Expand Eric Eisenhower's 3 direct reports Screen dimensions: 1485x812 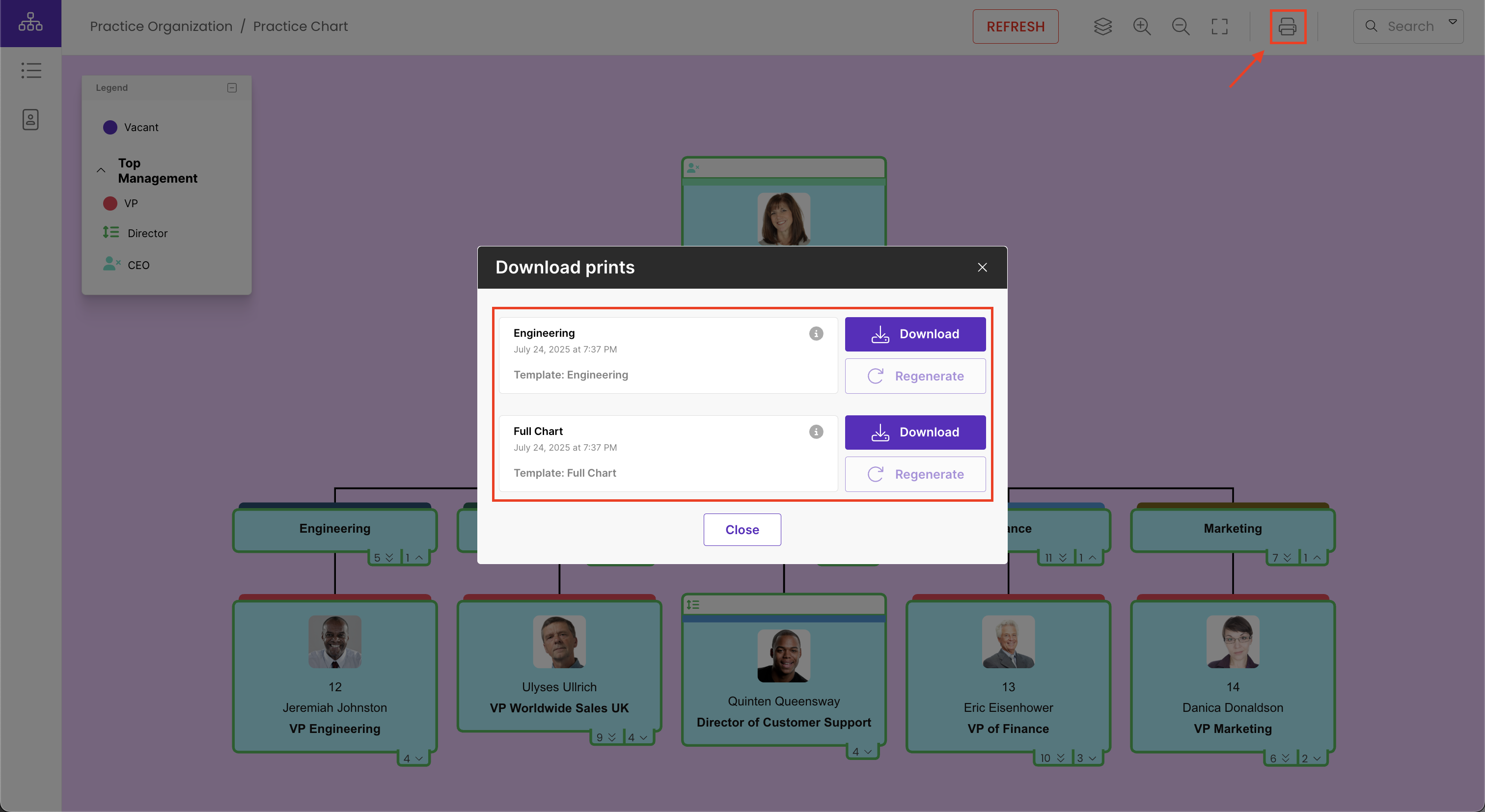tap(1087, 758)
